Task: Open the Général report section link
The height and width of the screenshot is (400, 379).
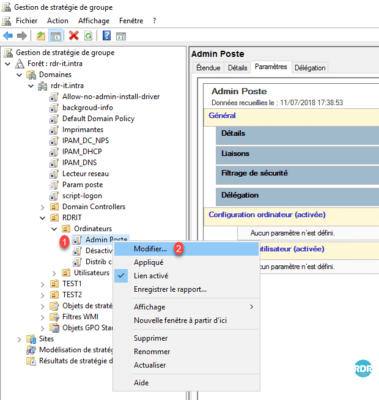Action: [x=222, y=116]
